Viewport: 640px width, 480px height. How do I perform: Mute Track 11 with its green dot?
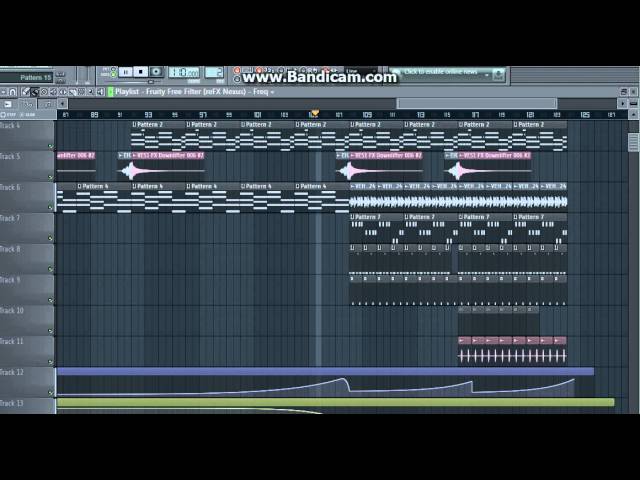coord(51,362)
